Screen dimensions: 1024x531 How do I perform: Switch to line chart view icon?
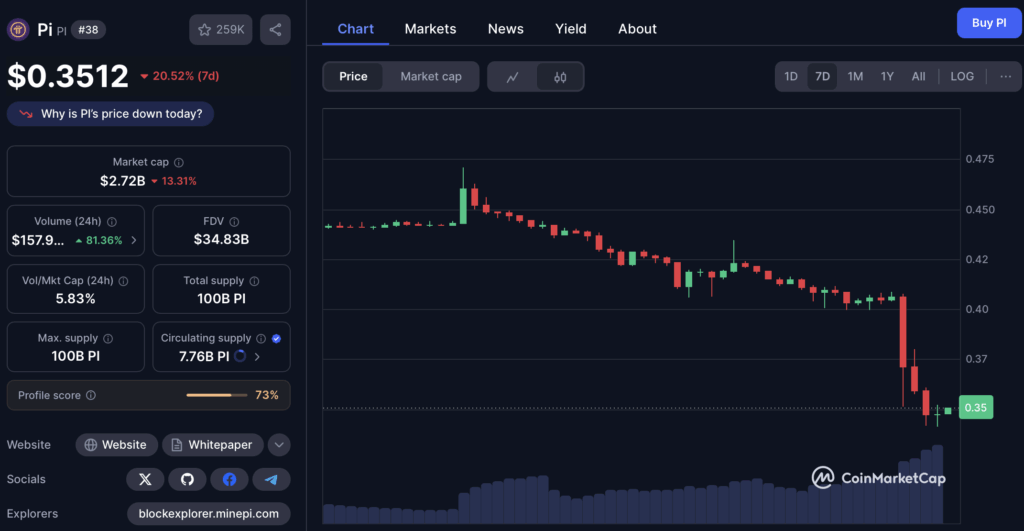coord(513,77)
